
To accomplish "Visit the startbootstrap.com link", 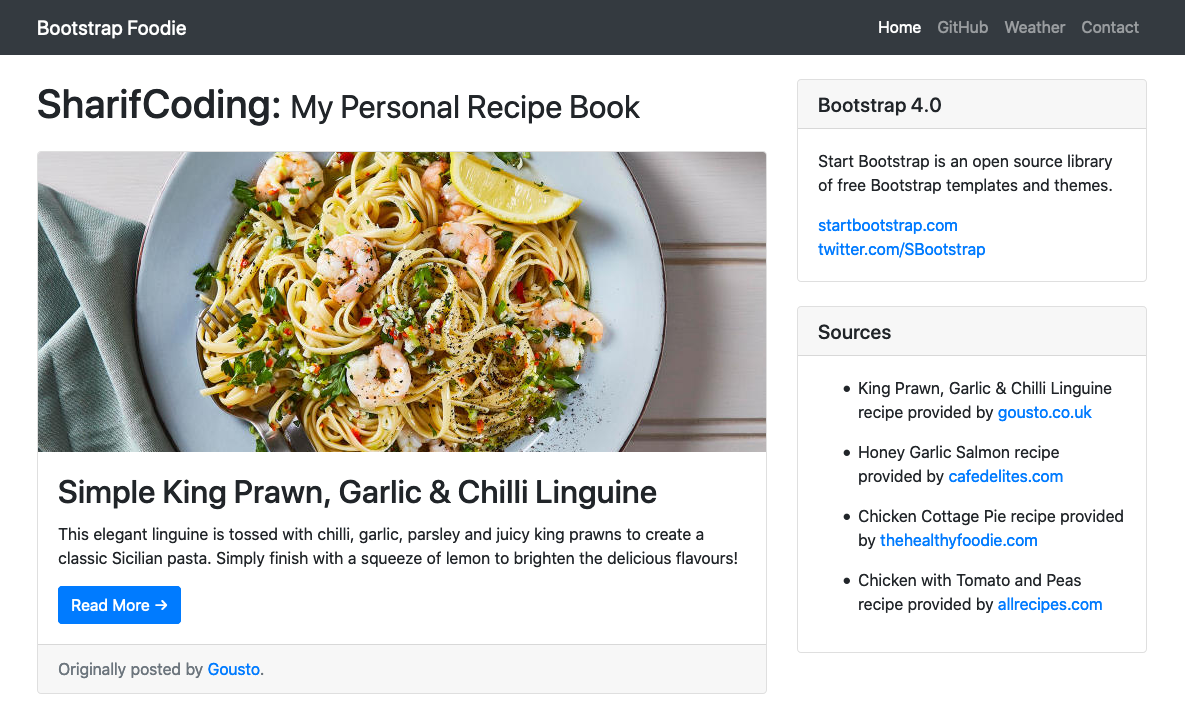I will click(x=887, y=225).
